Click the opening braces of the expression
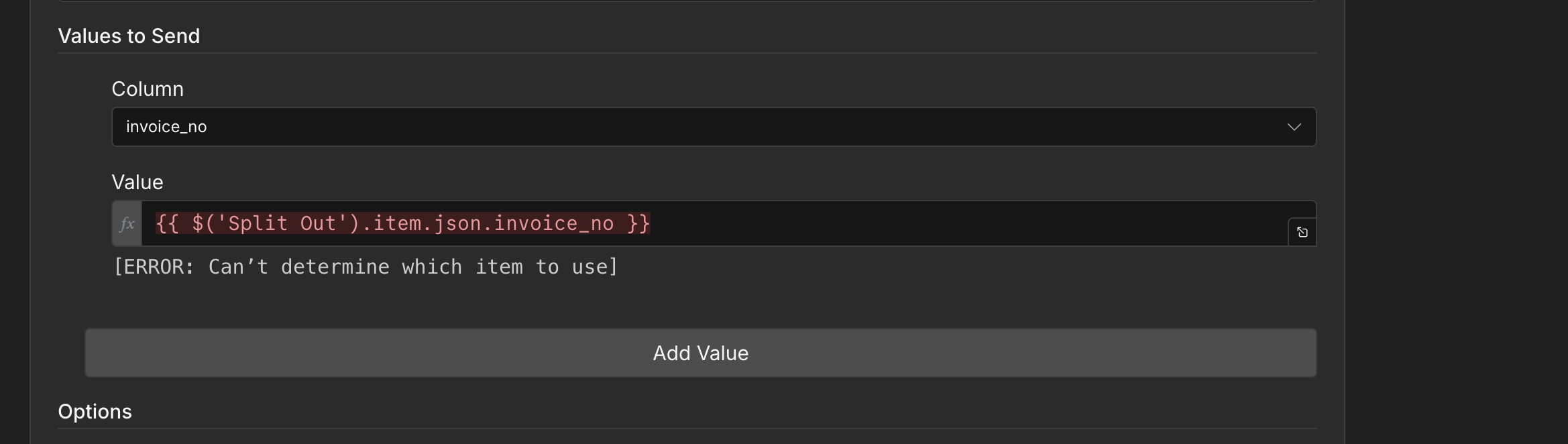The height and width of the screenshot is (444, 1568). coord(167,223)
